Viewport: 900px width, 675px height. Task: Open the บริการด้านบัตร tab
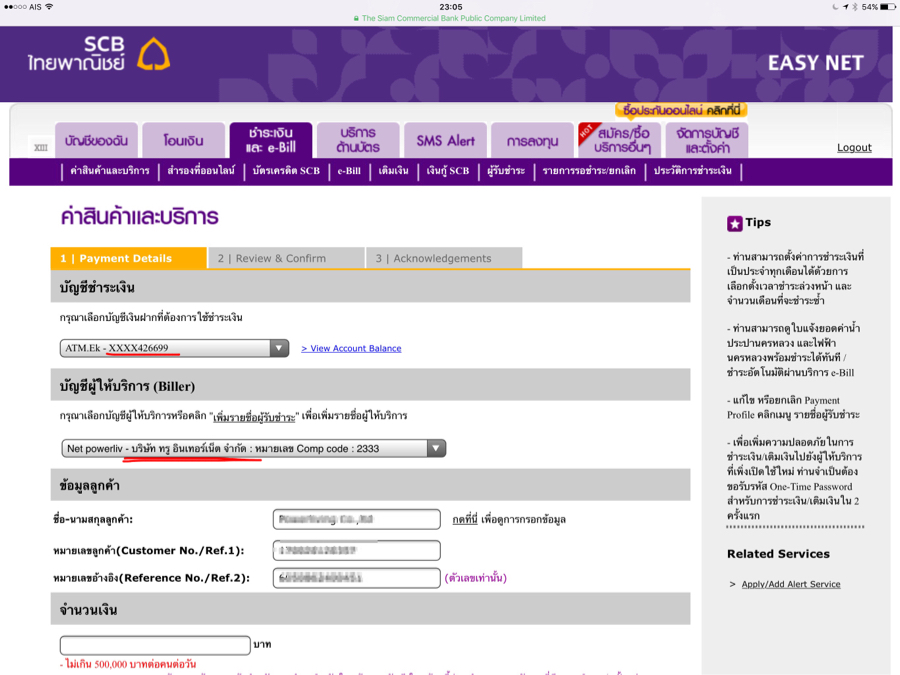[358, 140]
